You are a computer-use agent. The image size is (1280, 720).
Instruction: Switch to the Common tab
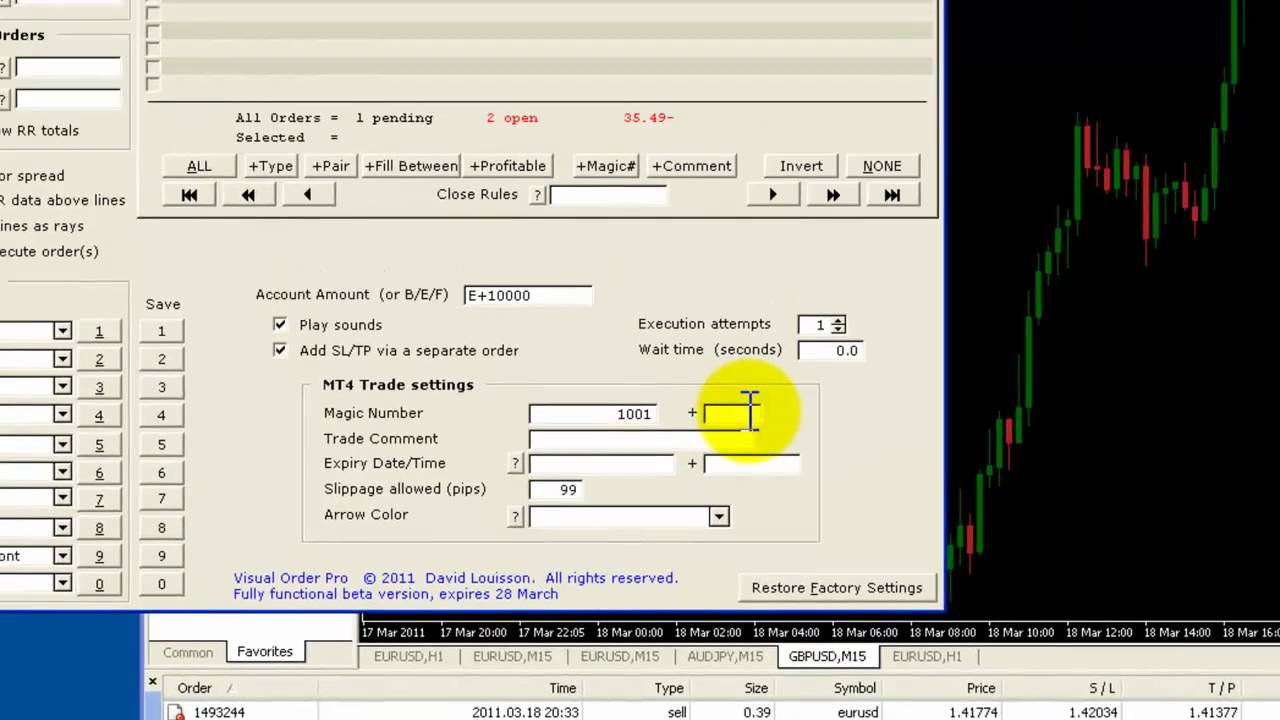[x=188, y=653]
